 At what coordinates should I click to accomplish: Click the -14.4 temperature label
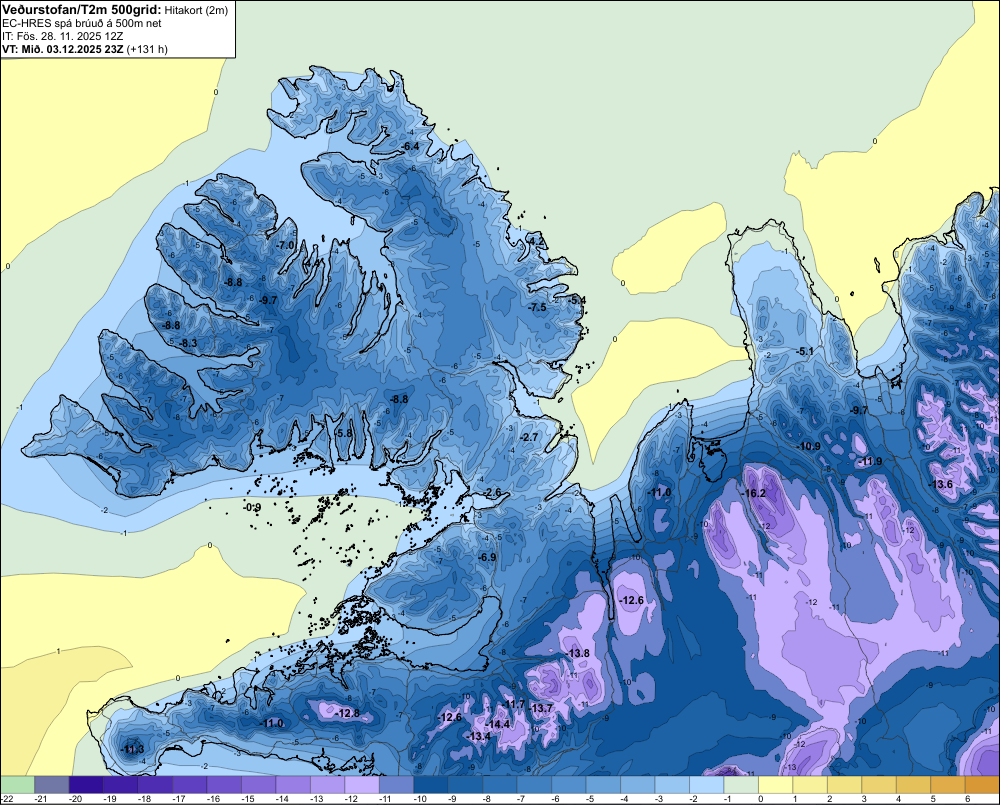click(498, 724)
